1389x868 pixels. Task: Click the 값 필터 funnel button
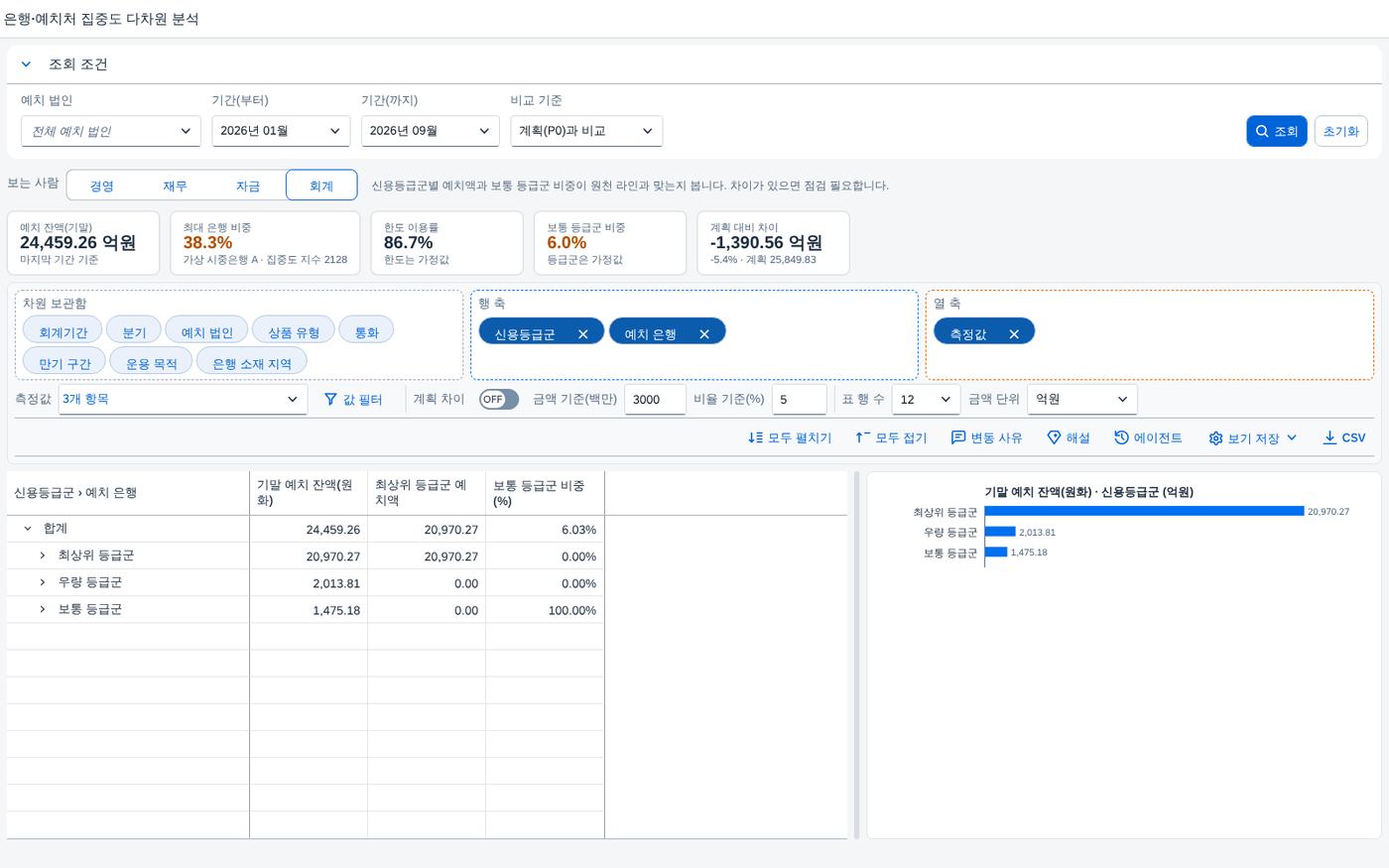[x=353, y=399]
